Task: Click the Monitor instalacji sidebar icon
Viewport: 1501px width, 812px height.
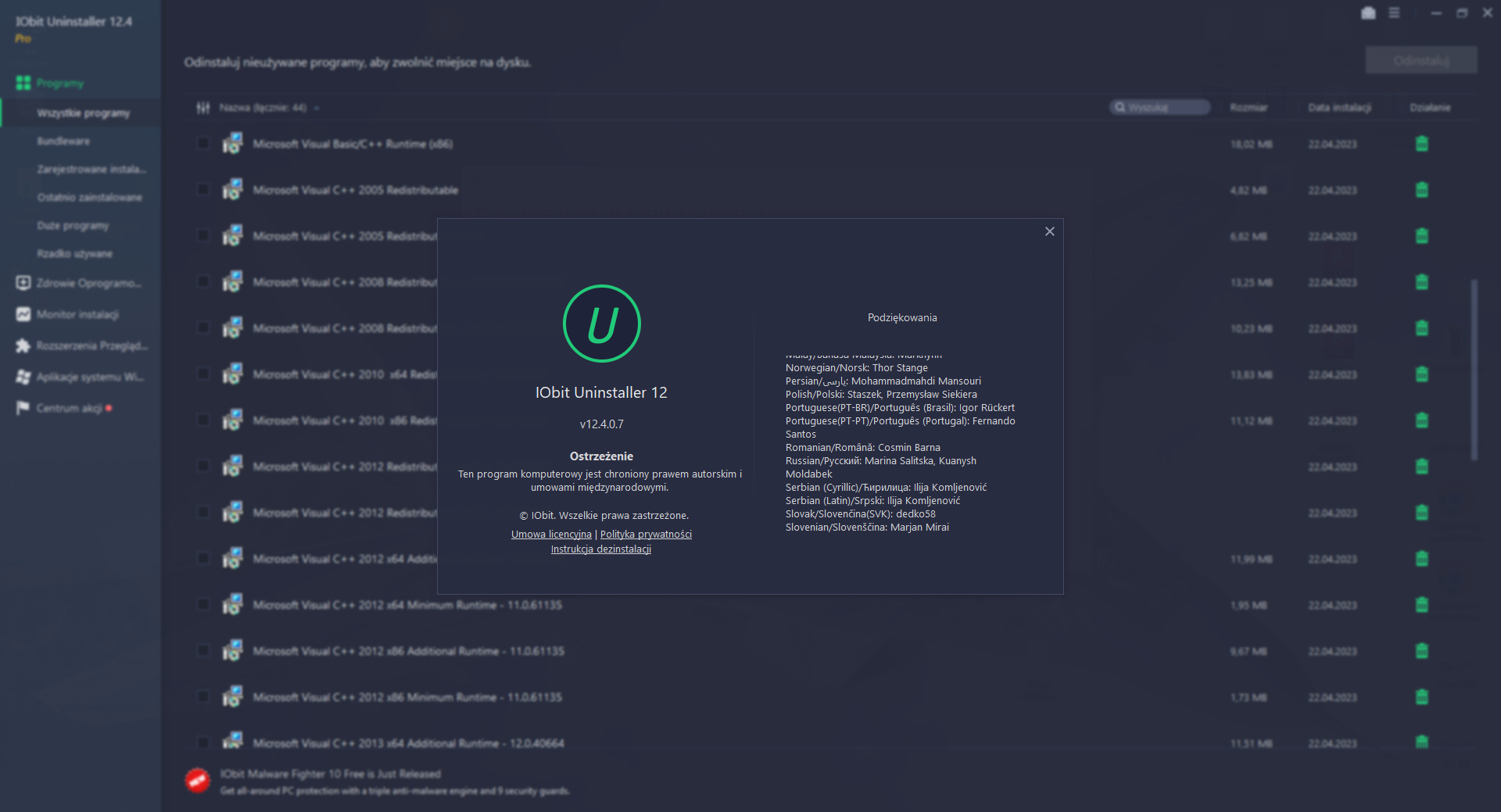Action: pyautogui.click(x=23, y=314)
